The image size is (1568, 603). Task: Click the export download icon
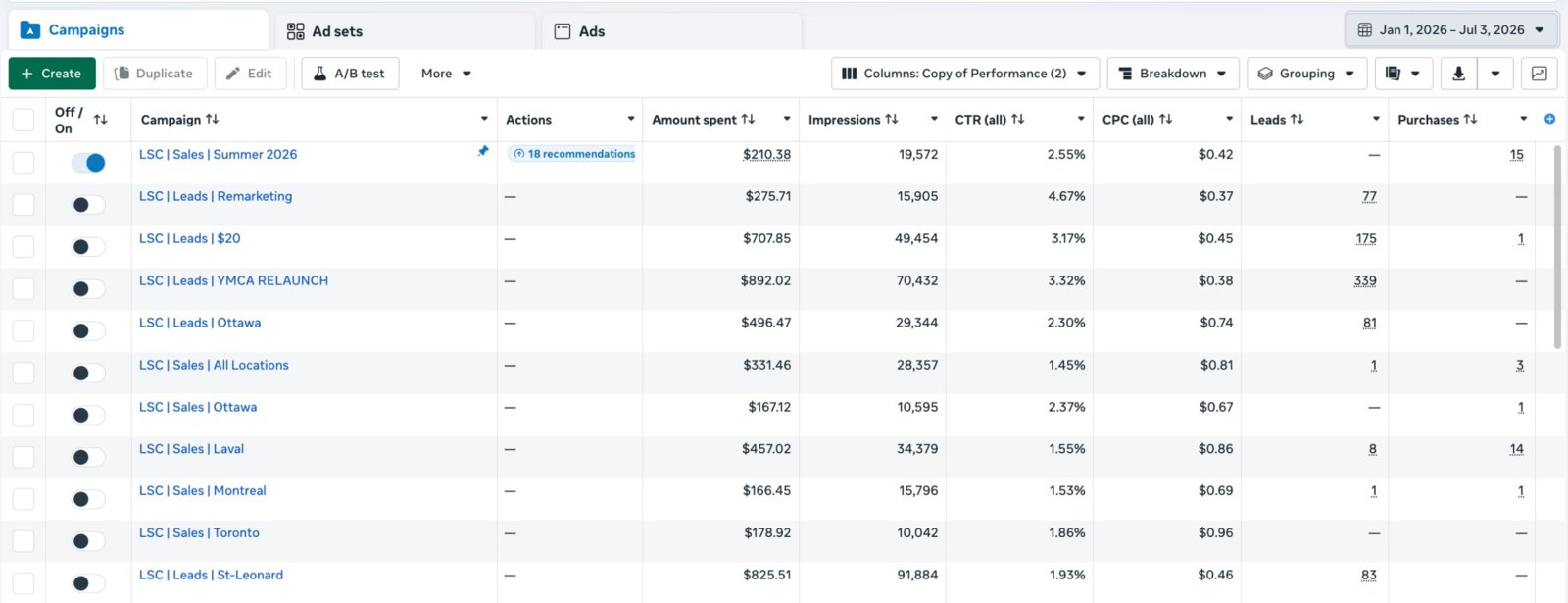(1458, 74)
